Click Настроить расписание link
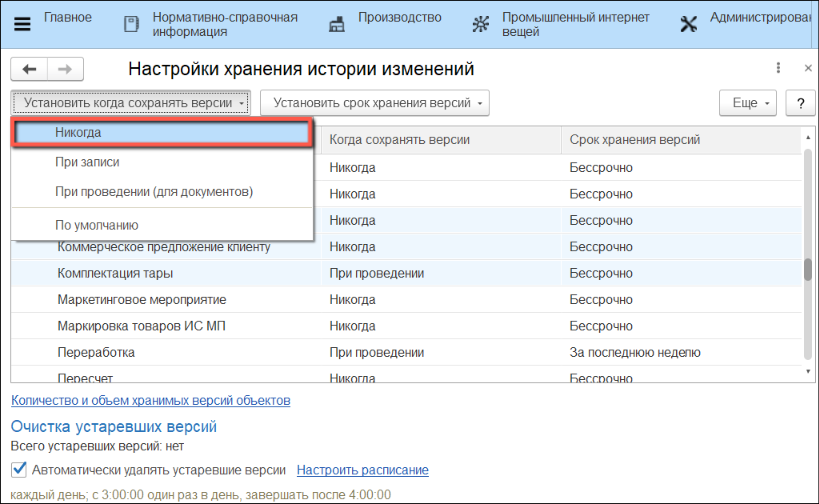 coord(362,469)
